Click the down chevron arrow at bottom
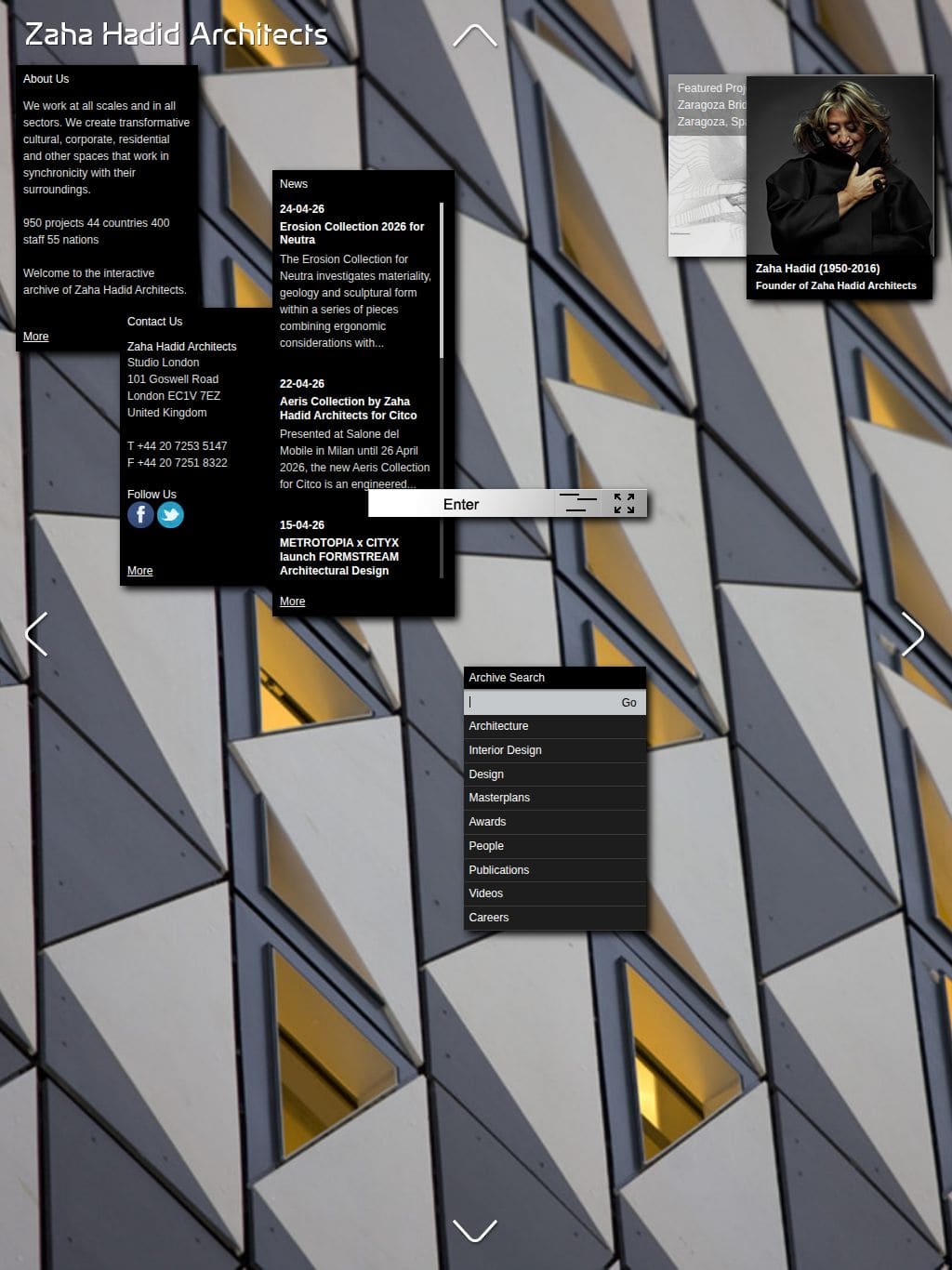The image size is (952, 1270). [x=475, y=1230]
